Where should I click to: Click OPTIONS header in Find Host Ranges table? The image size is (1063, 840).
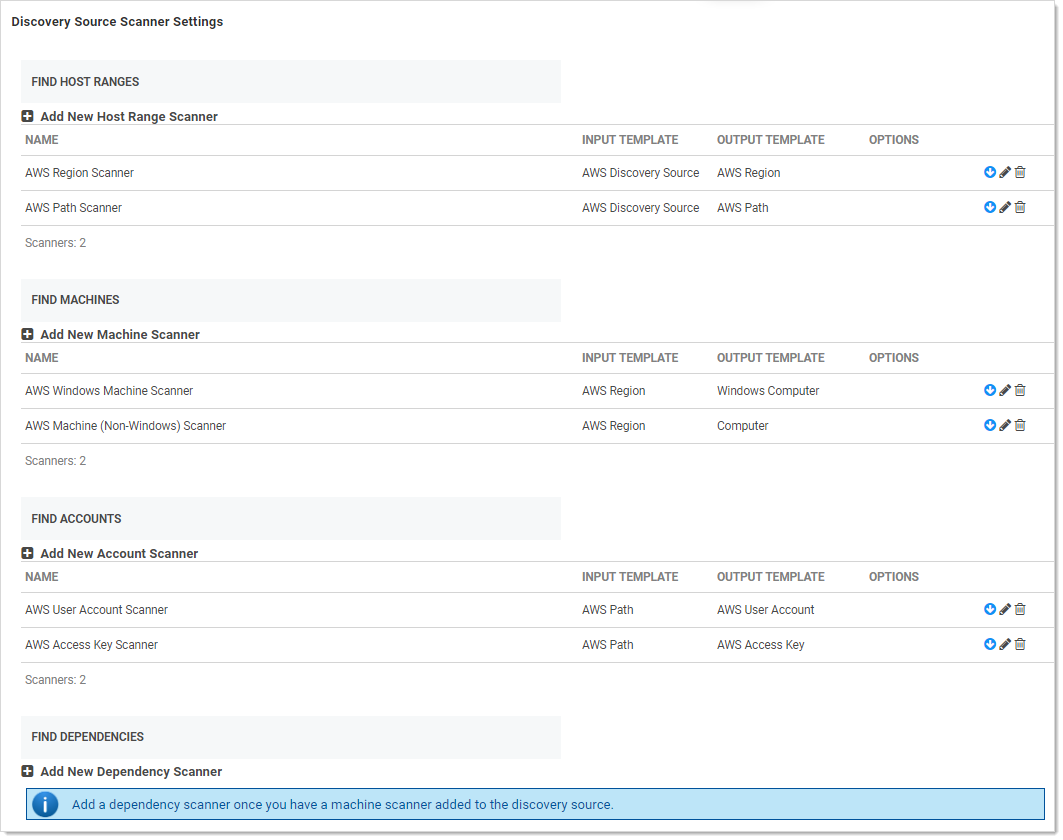point(894,140)
